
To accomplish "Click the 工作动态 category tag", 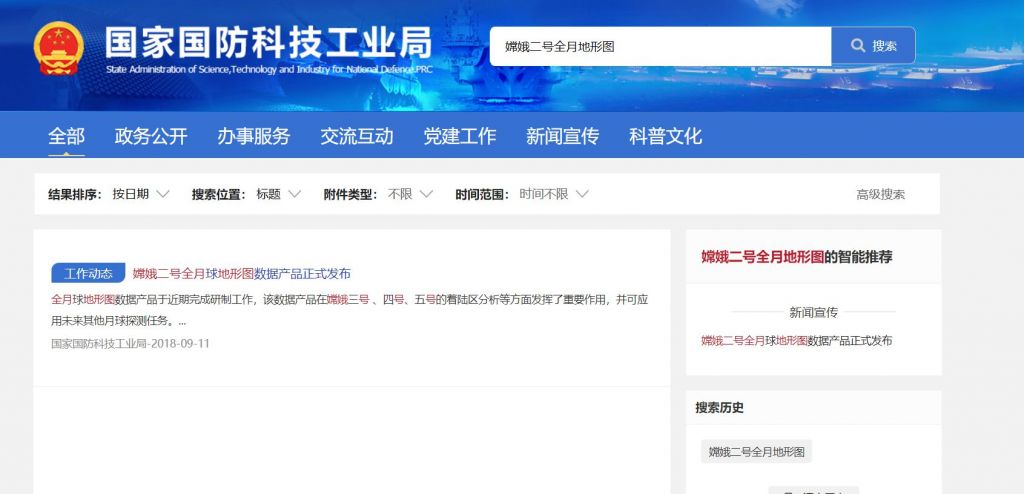I will coord(88,273).
